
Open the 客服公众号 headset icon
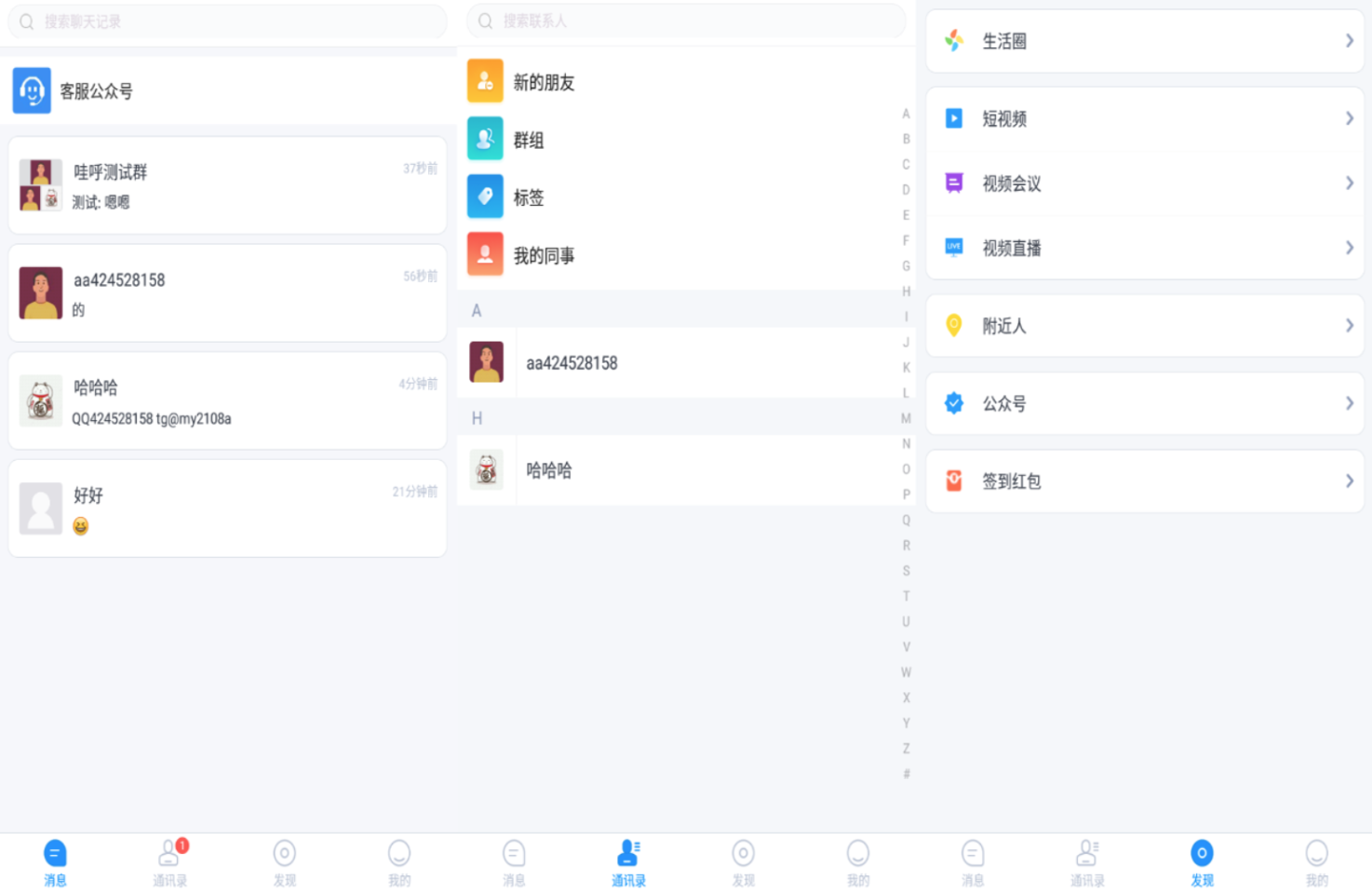[32, 90]
